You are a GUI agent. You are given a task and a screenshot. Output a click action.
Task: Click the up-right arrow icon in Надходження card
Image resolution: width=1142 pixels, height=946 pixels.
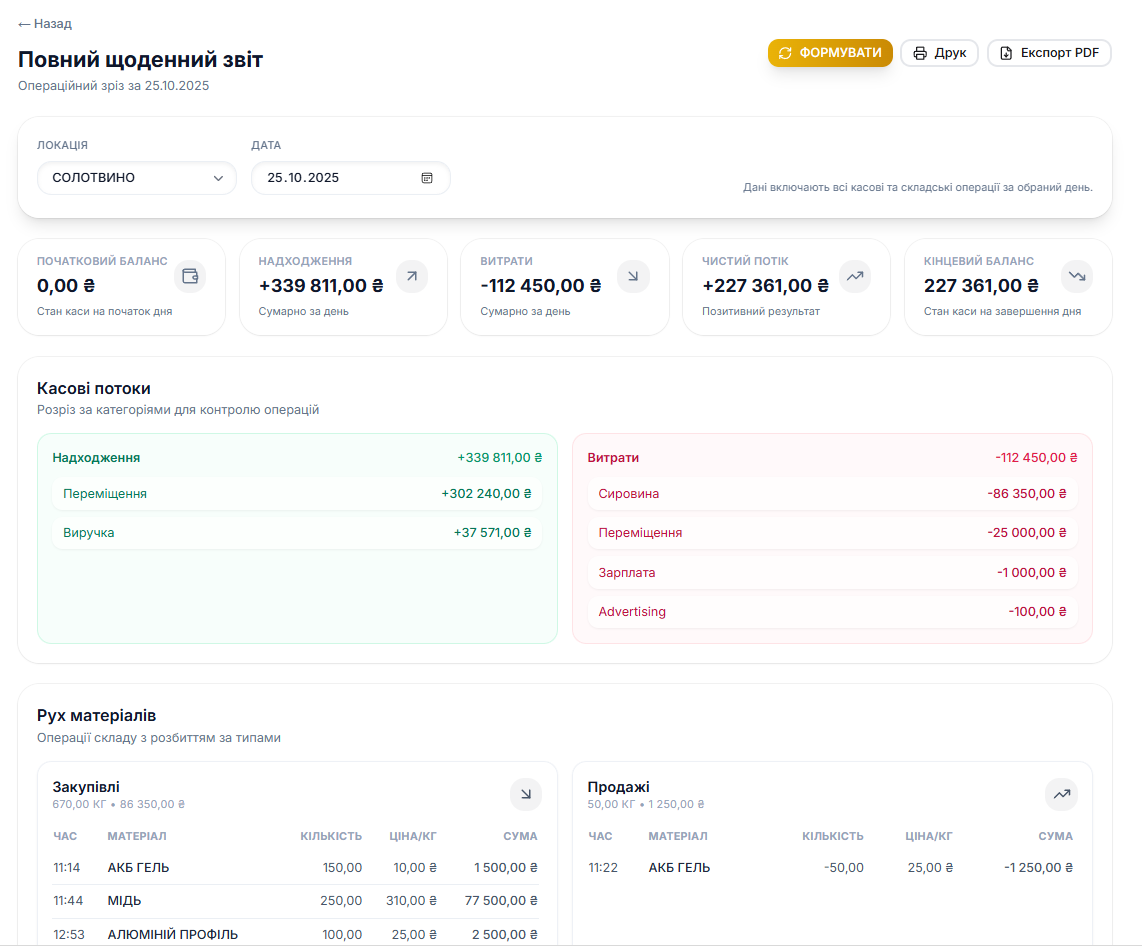pos(412,276)
